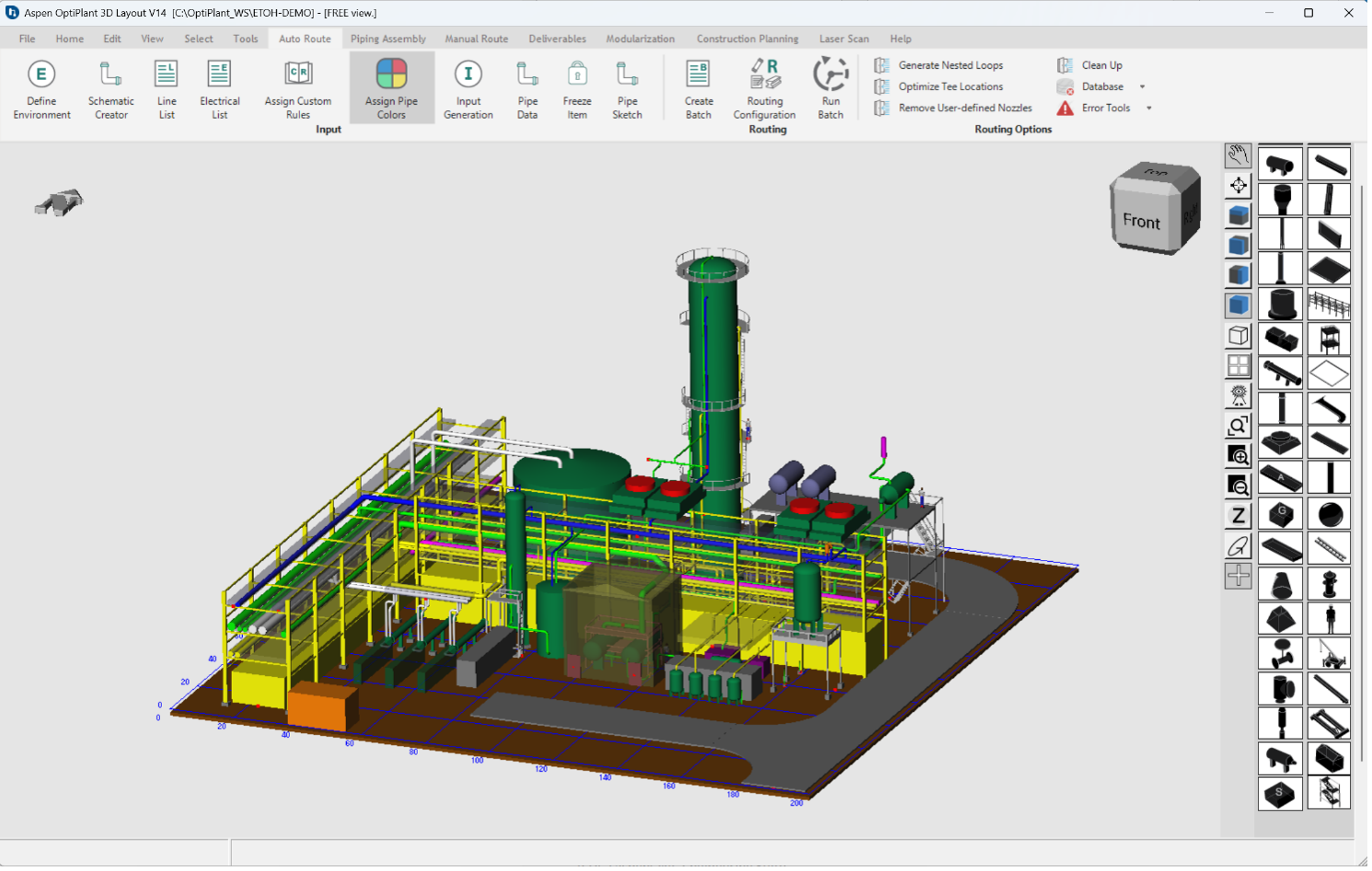The height and width of the screenshot is (871, 1372).
Task: Open the Pipe Sketch tool
Action: point(627,89)
